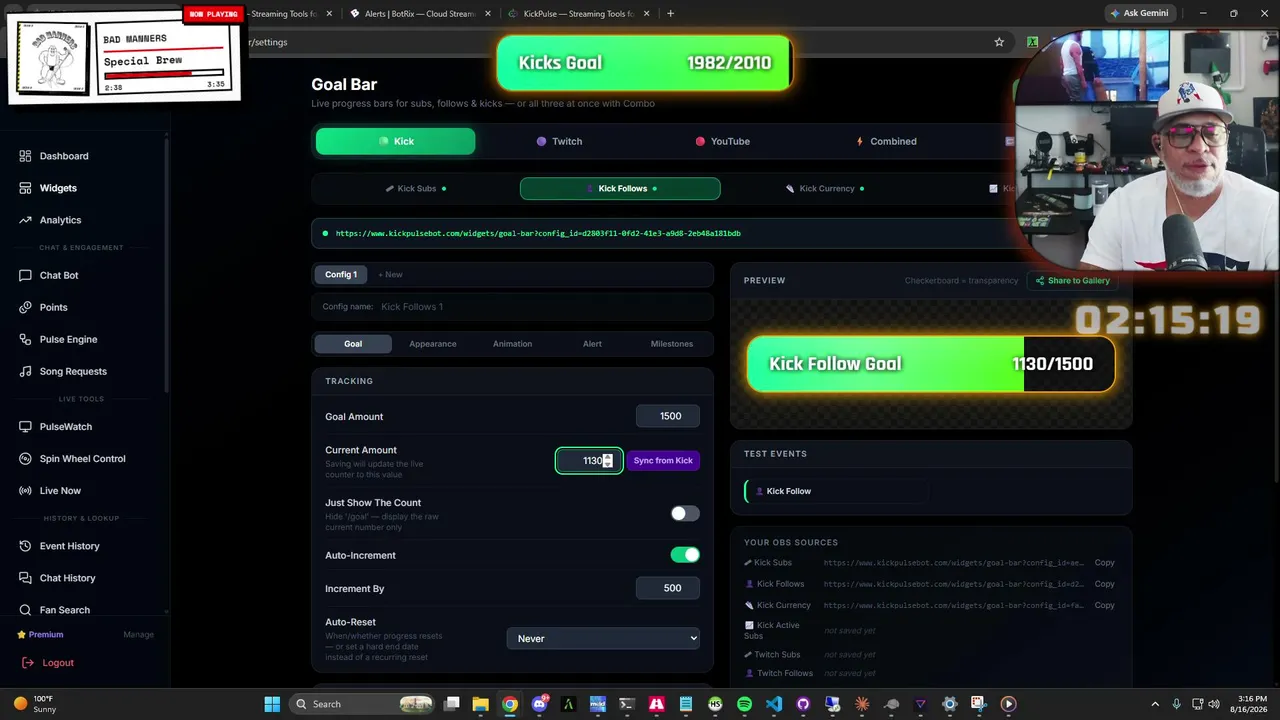Switch to the Kick Follows goal type
The image size is (1280, 720).
(x=620, y=188)
